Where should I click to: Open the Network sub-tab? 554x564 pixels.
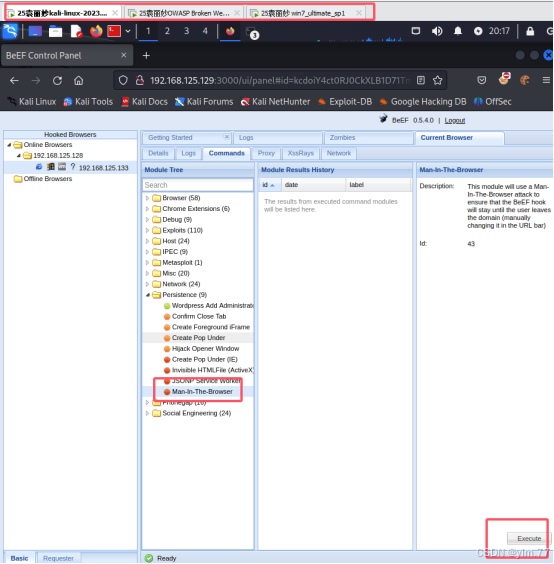339,154
